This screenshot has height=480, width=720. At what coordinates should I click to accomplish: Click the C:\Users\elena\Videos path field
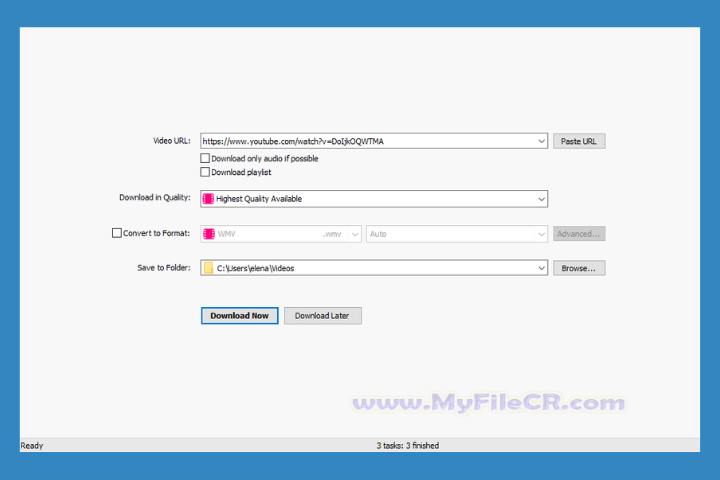[375, 268]
